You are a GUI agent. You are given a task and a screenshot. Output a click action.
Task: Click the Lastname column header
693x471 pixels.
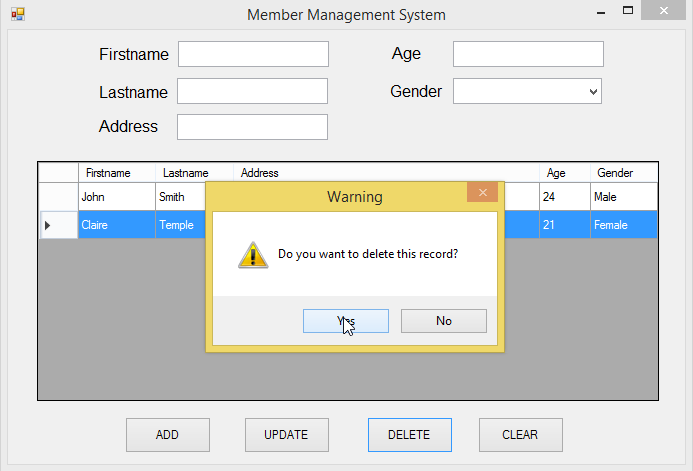click(x=194, y=173)
